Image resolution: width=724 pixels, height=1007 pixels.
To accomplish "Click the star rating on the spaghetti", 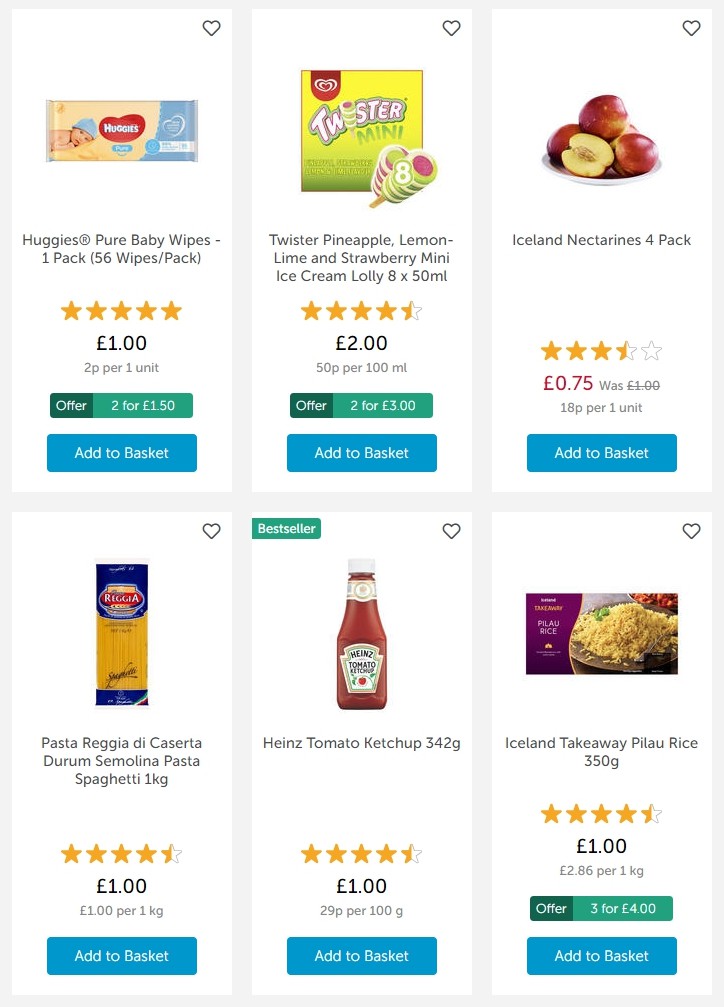I will pos(121,854).
